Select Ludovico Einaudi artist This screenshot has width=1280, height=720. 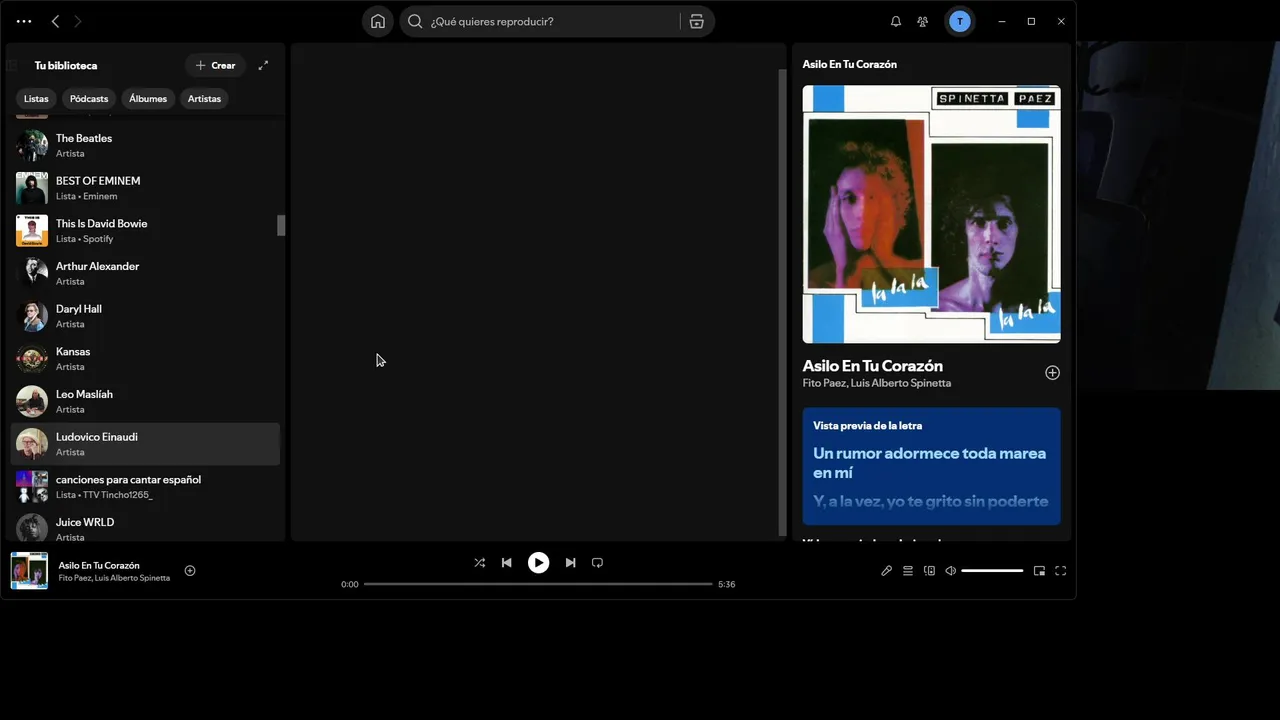click(x=145, y=444)
